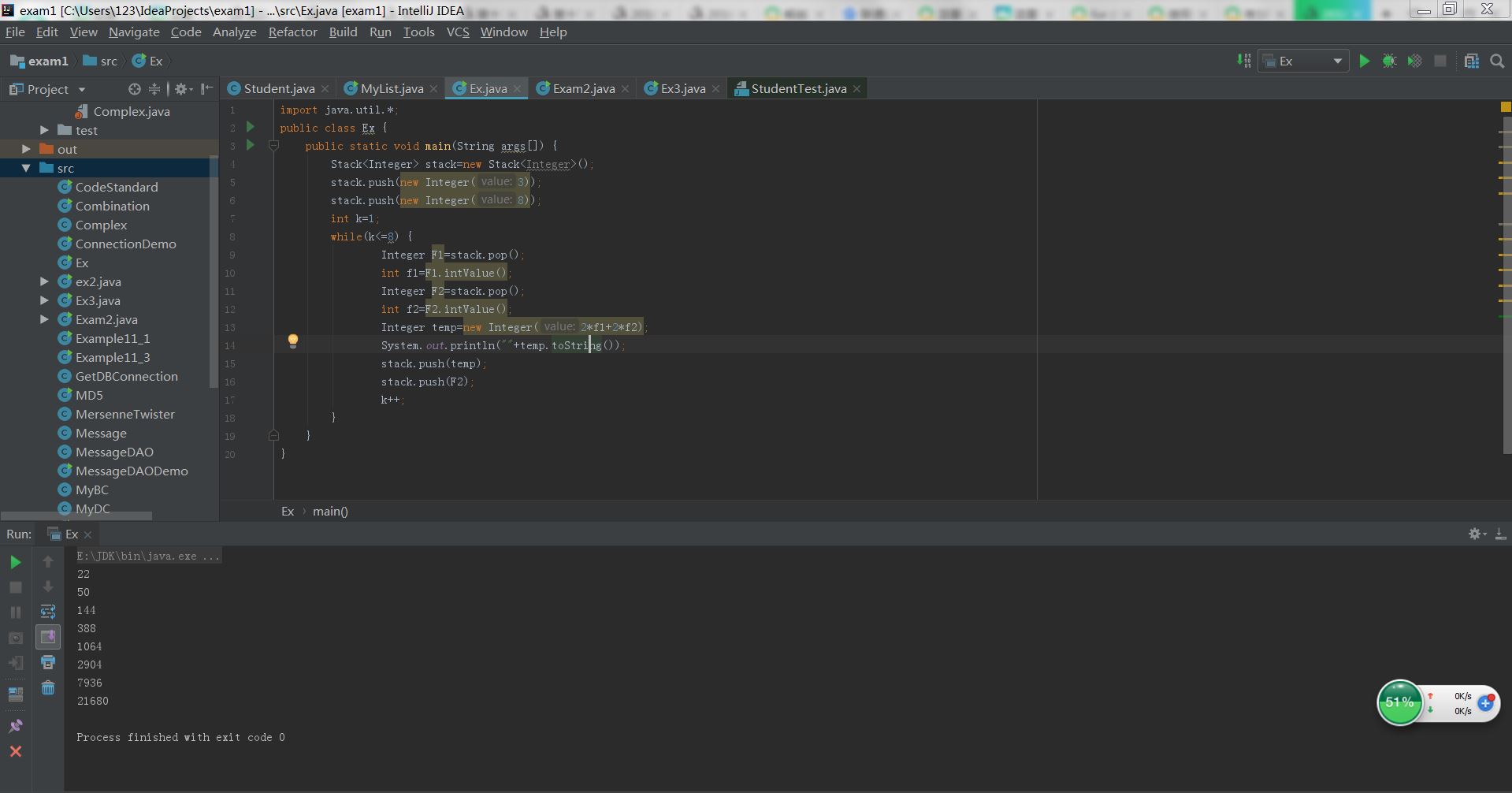
Task: Click the Build Project icon in toolbar
Action: (x=1243, y=61)
